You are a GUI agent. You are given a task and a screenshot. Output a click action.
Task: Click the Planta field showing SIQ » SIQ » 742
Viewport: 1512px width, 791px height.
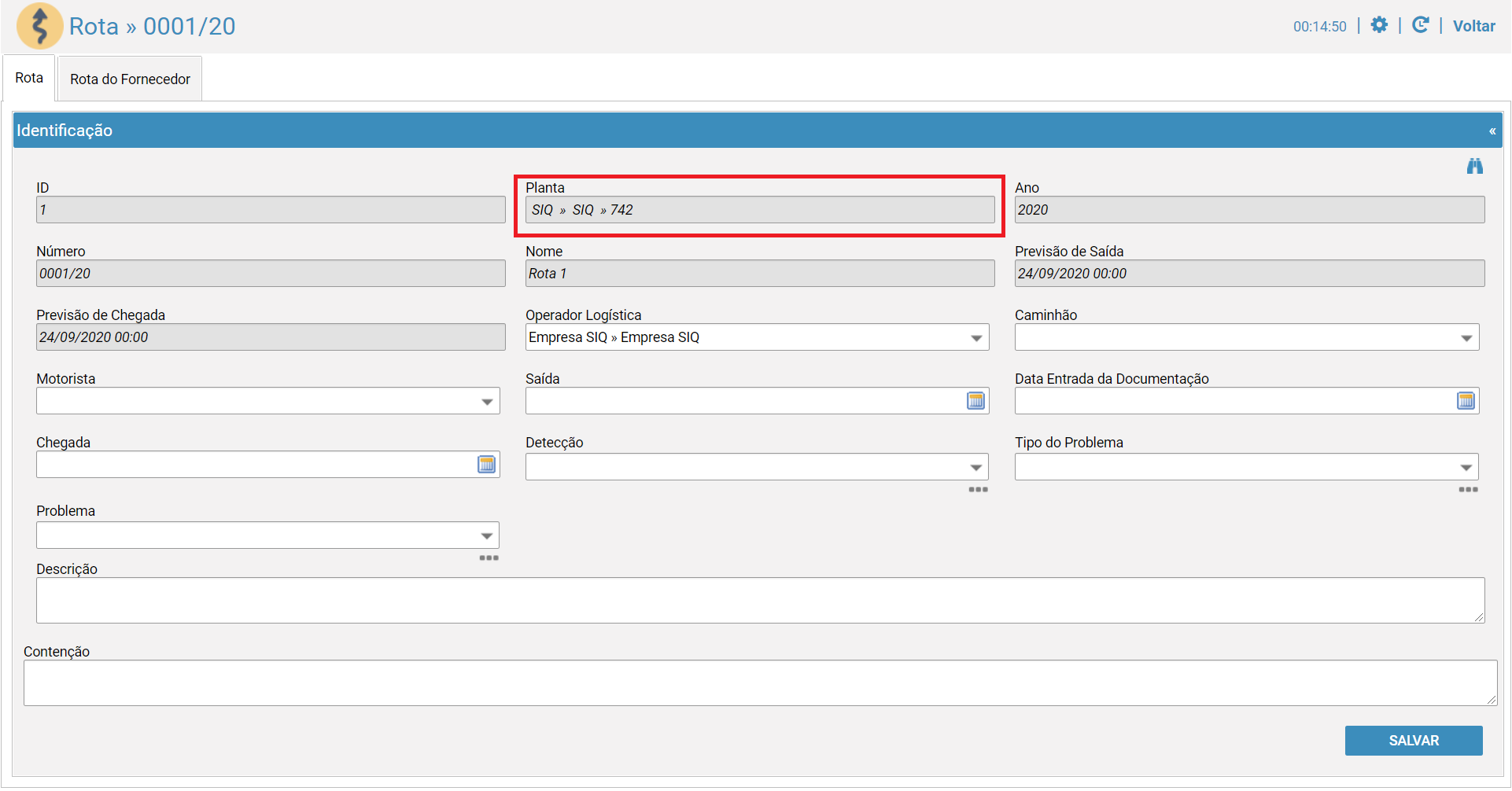pyautogui.click(x=760, y=210)
